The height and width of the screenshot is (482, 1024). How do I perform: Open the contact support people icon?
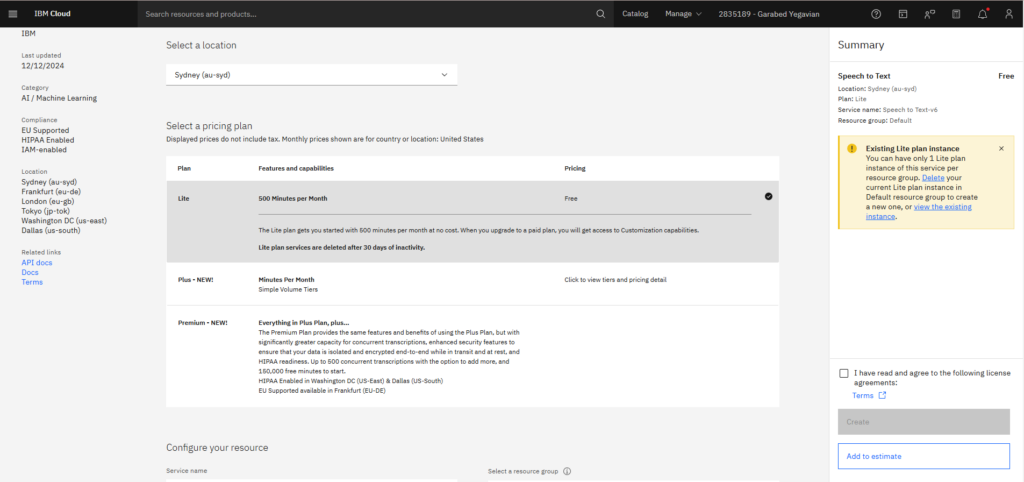tap(929, 14)
